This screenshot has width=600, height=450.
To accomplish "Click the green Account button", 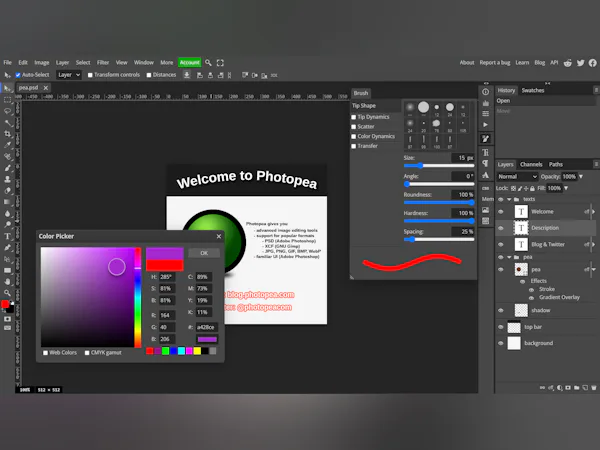I will pyautogui.click(x=189, y=62).
